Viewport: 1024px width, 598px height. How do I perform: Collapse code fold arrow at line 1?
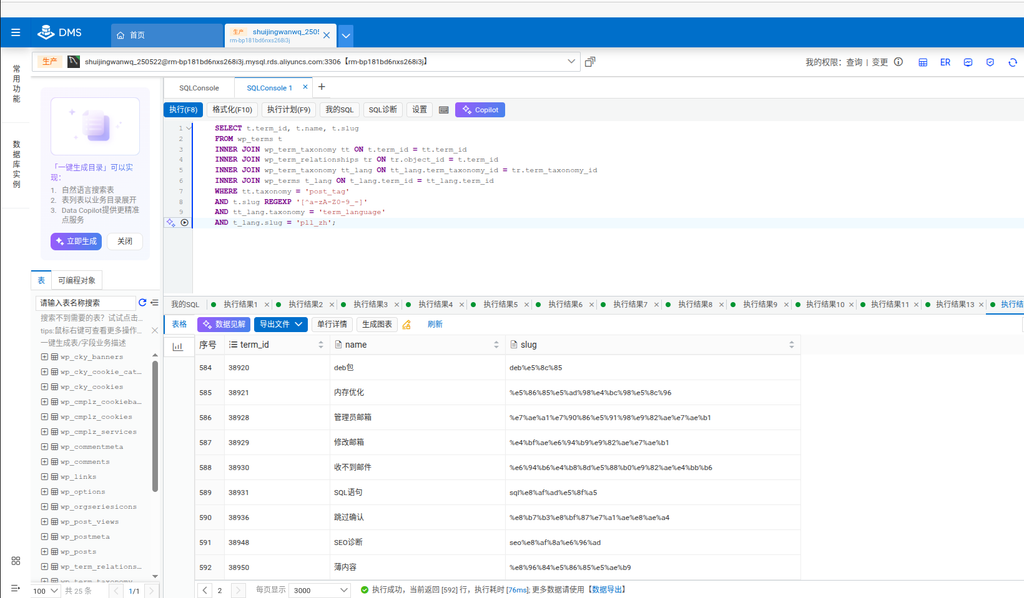click(x=189, y=128)
